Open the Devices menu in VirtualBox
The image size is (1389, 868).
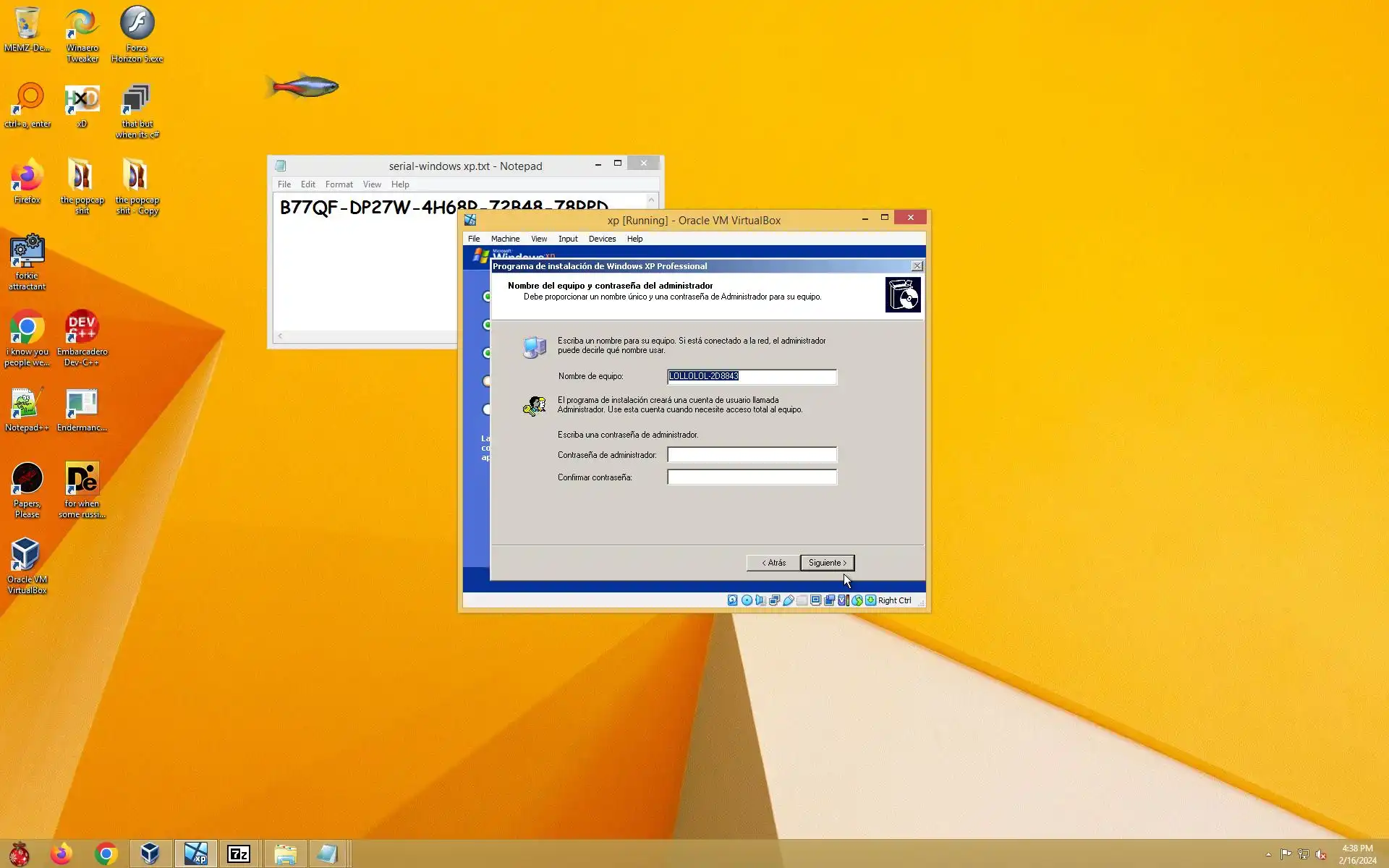point(602,239)
